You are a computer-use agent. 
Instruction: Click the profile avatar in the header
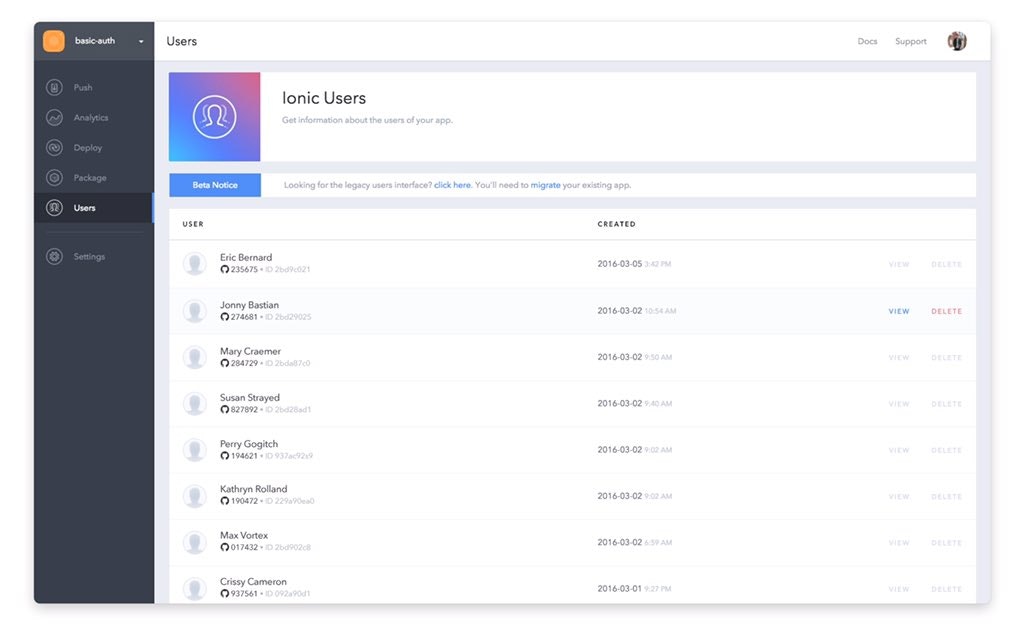point(957,41)
